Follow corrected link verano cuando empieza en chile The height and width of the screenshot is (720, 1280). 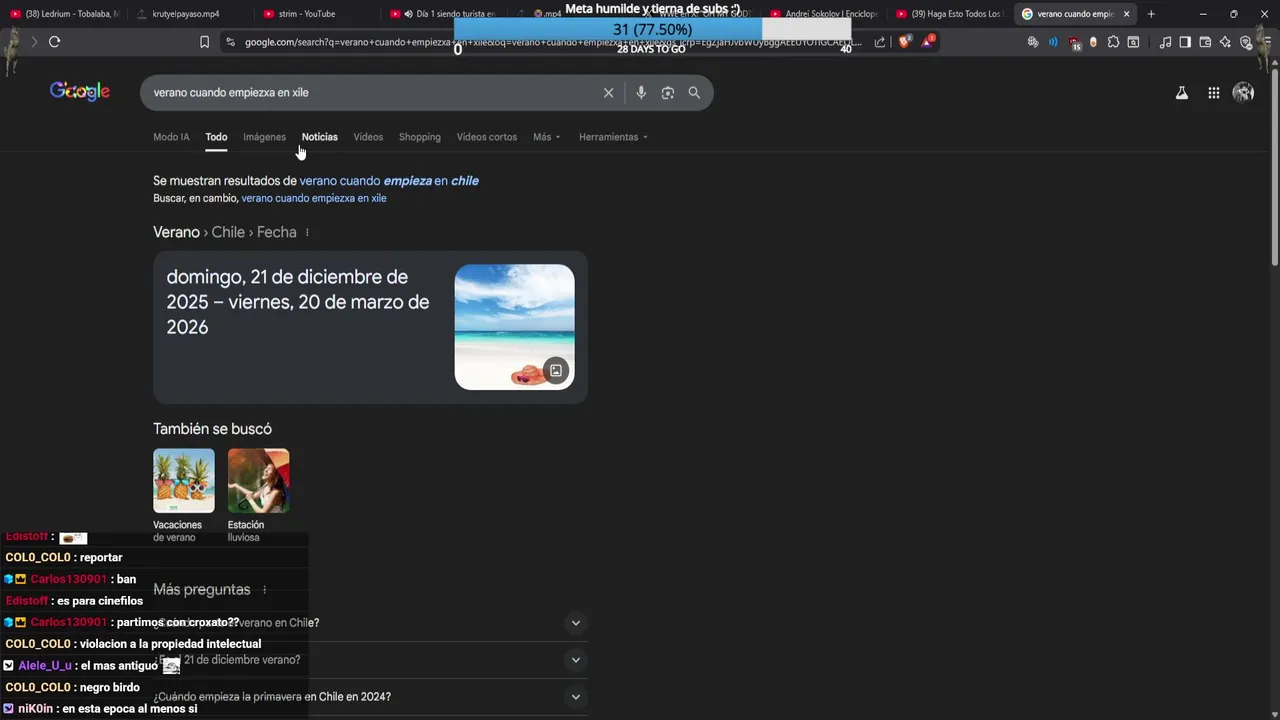click(389, 181)
